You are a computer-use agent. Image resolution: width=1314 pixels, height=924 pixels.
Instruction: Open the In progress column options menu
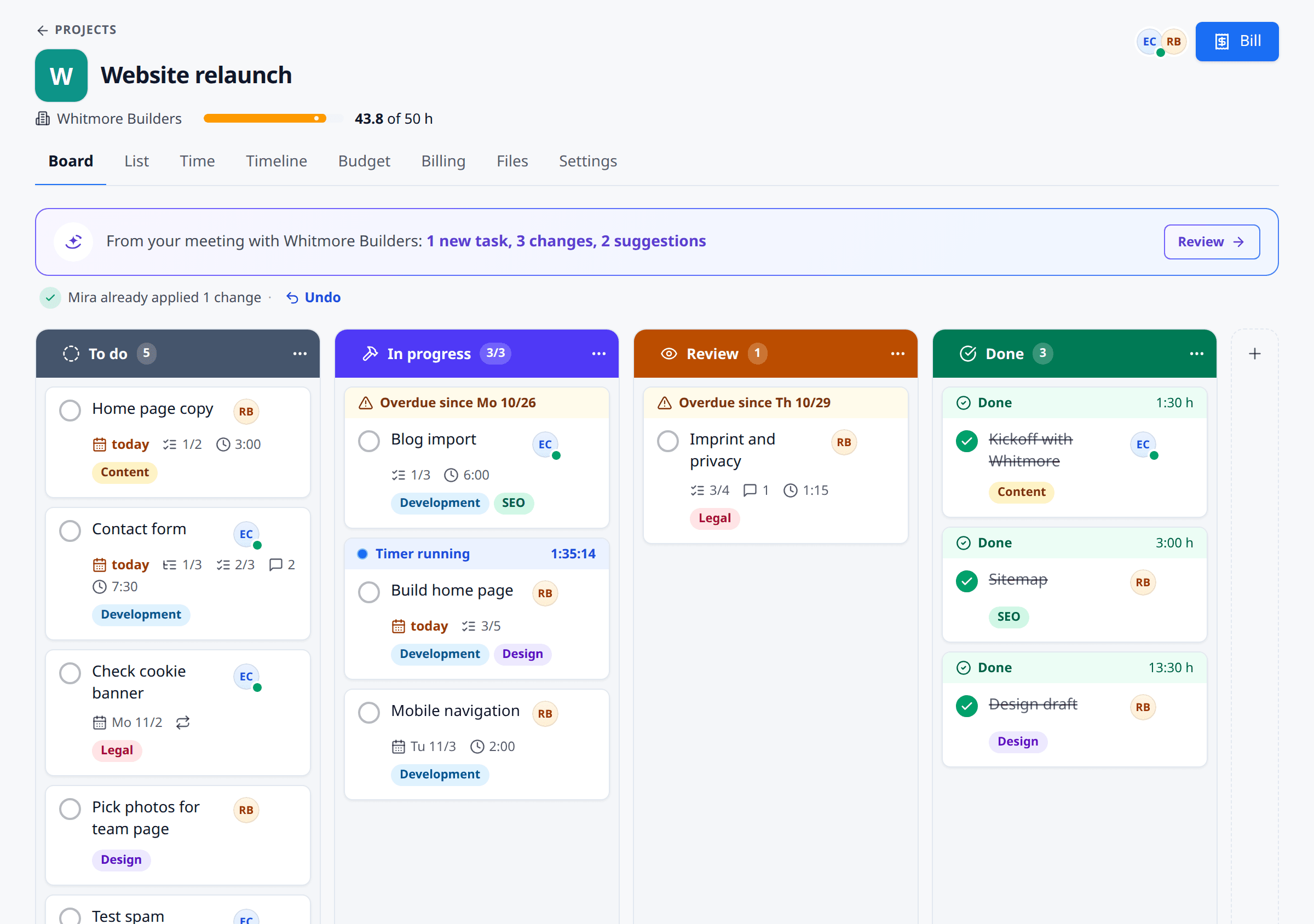coord(598,354)
